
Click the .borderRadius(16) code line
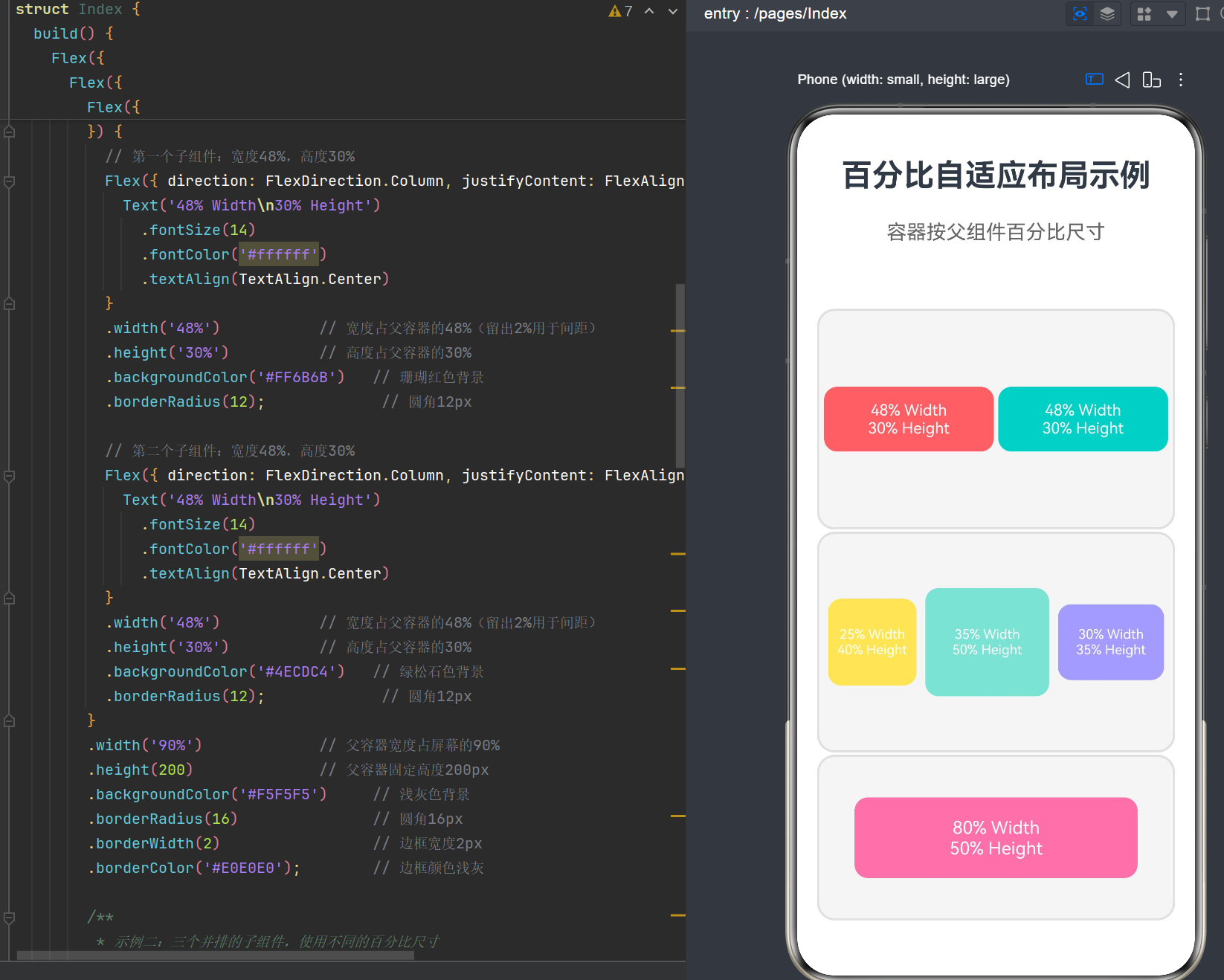coord(163,819)
